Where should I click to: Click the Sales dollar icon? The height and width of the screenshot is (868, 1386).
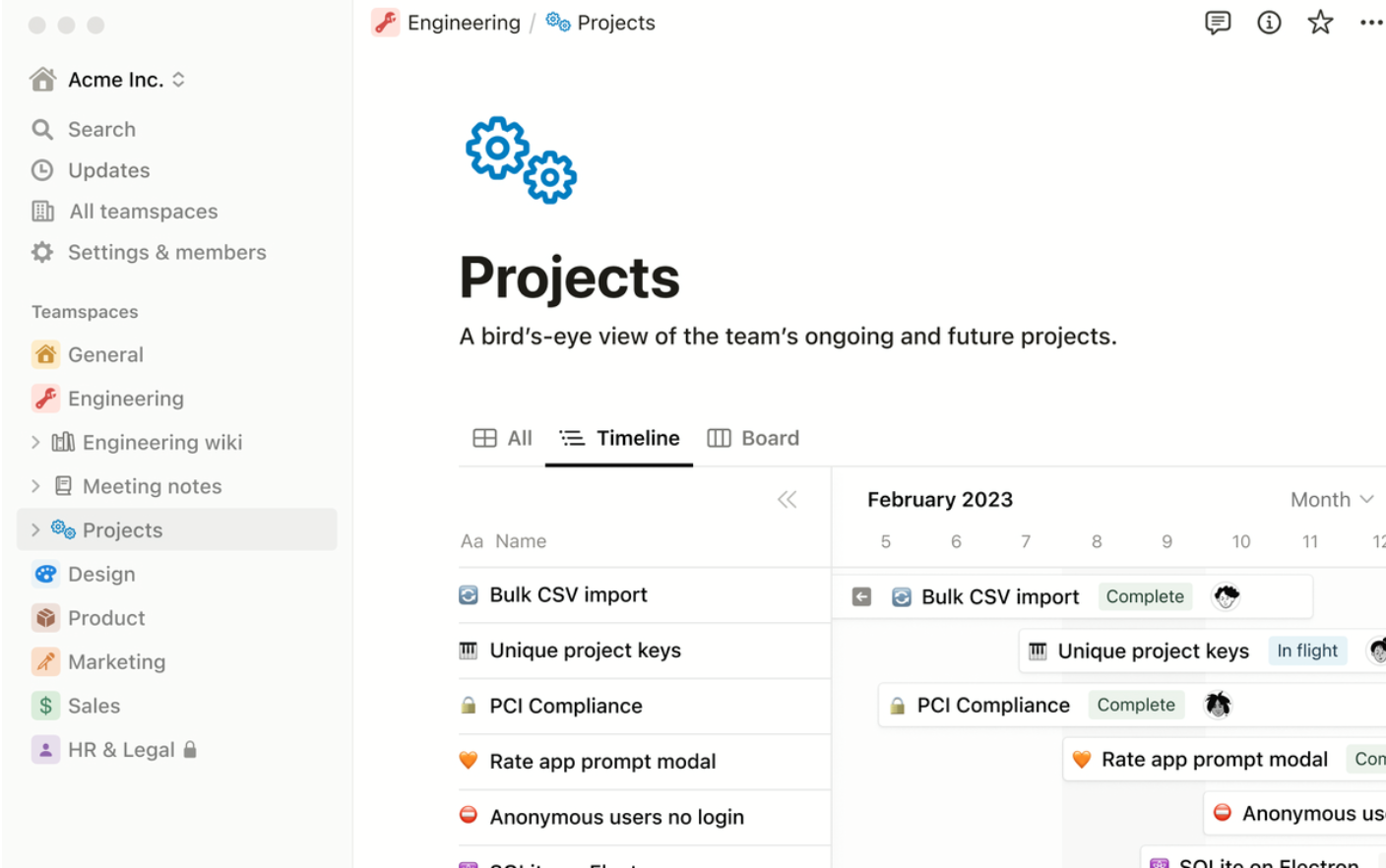[45, 705]
